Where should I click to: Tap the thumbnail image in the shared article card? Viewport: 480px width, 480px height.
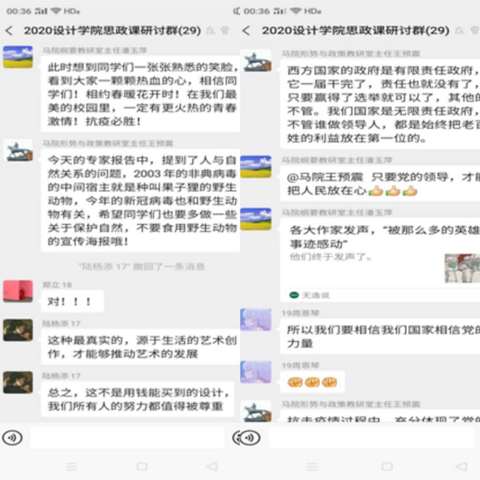tap(462, 268)
